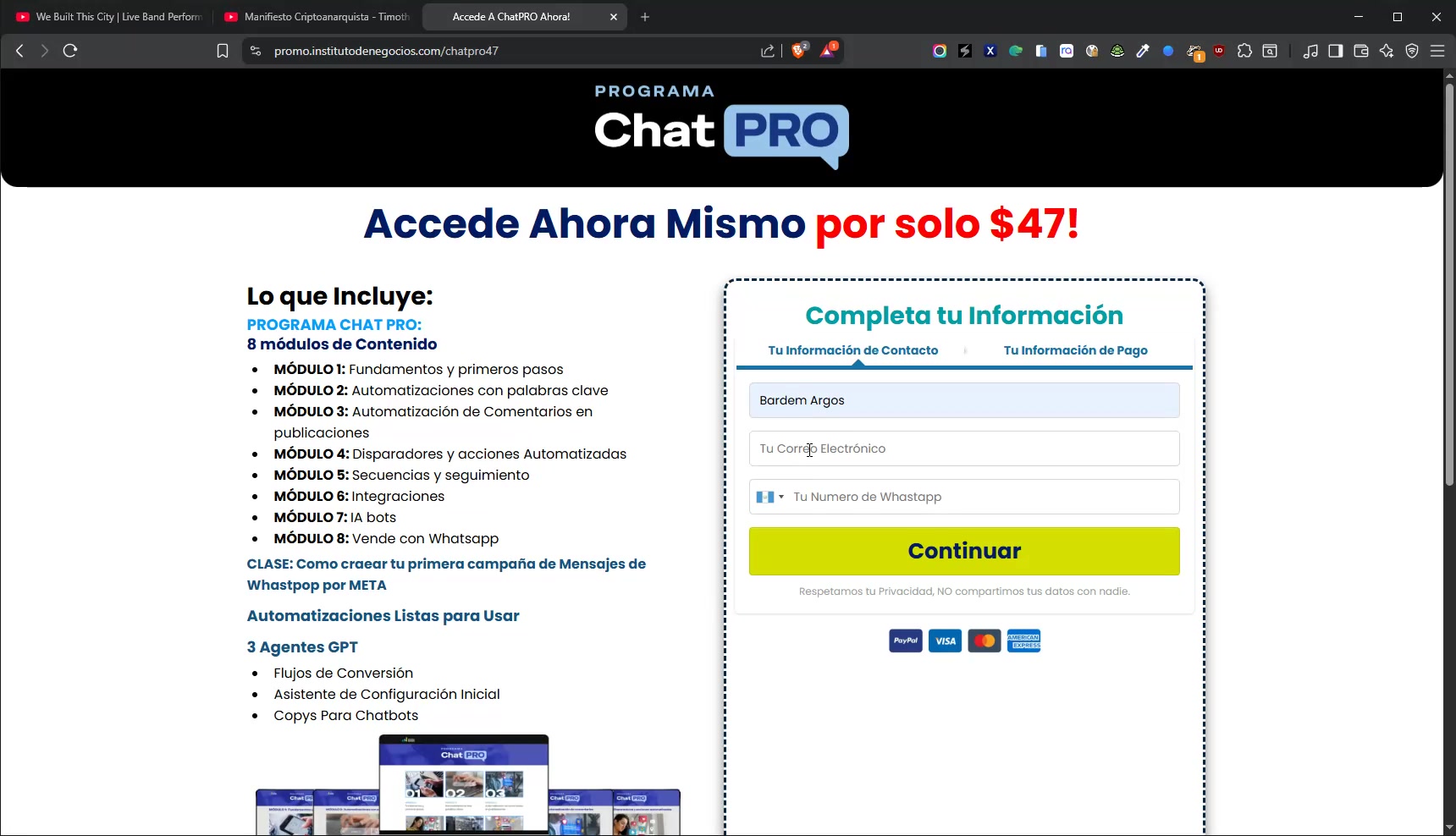Image resolution: width=1456 pixels, height=836 pixels.
Task: Click the vertical page scrollbar thumb
Action: click(x=1449, y=279)
